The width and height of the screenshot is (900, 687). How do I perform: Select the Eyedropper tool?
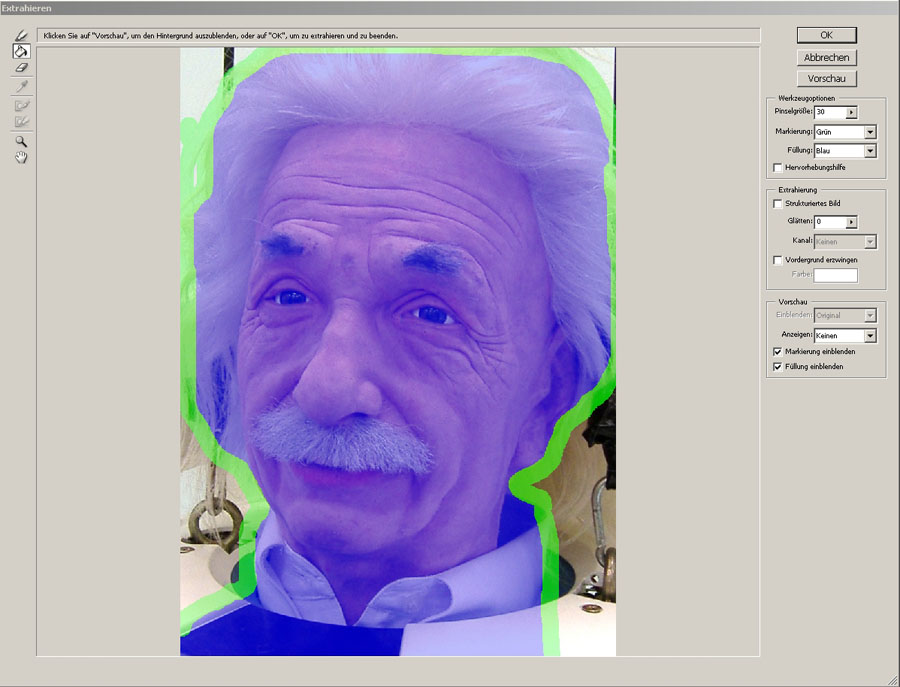click(x=20, y=86)
